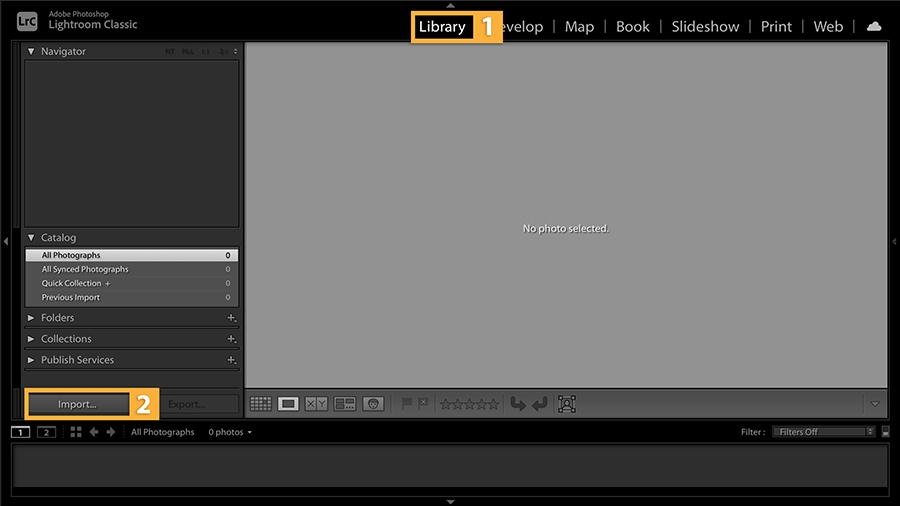The width and height of the screenshot is (900, 506).
Task: Toggle flag as picked icon
Action: tap(406, 403)
